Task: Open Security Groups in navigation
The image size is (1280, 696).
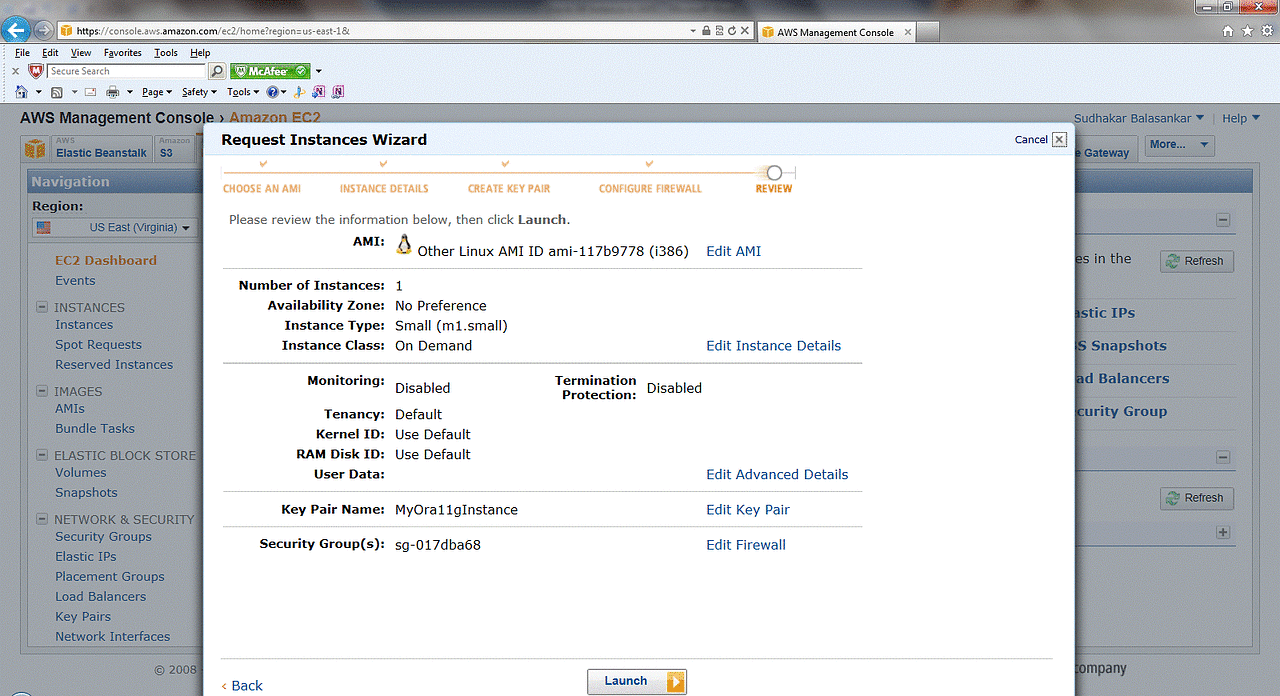Action: [x=103, y=537]
